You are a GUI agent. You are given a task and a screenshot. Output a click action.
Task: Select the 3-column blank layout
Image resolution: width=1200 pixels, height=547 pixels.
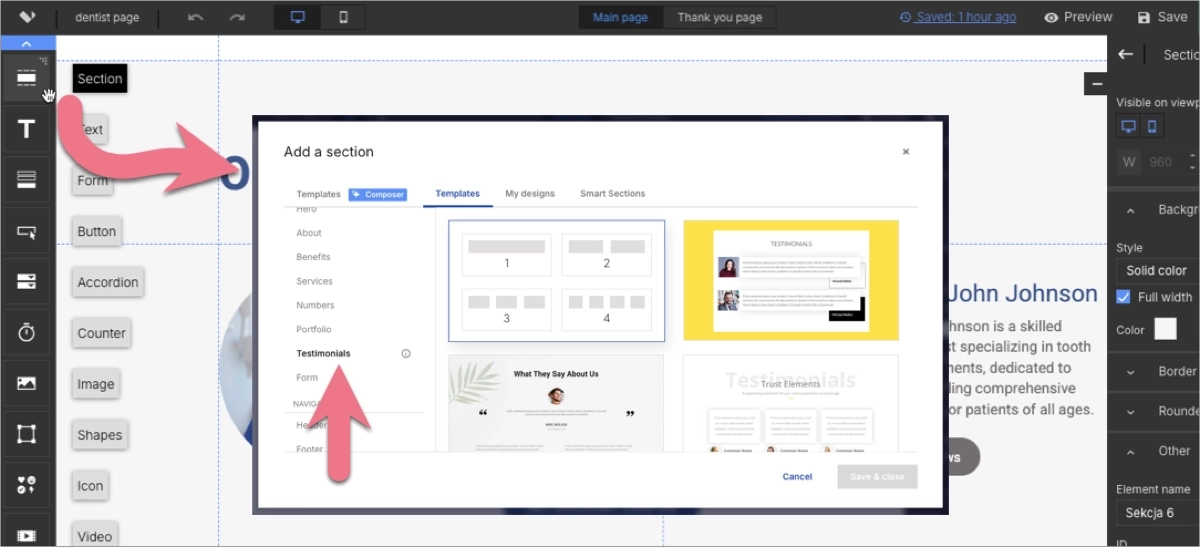coord(507,310)
